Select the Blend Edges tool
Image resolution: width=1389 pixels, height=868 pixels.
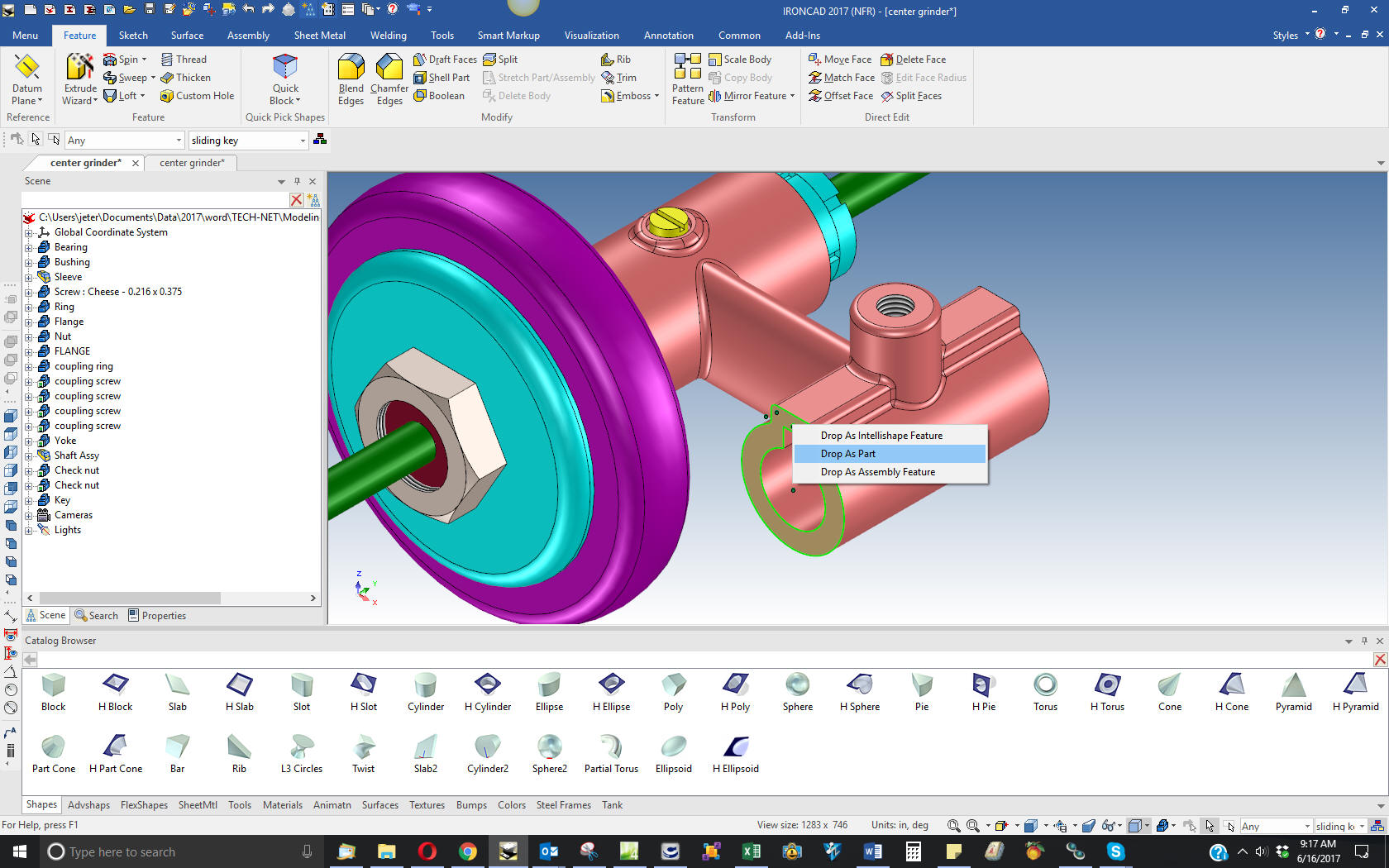351,79
